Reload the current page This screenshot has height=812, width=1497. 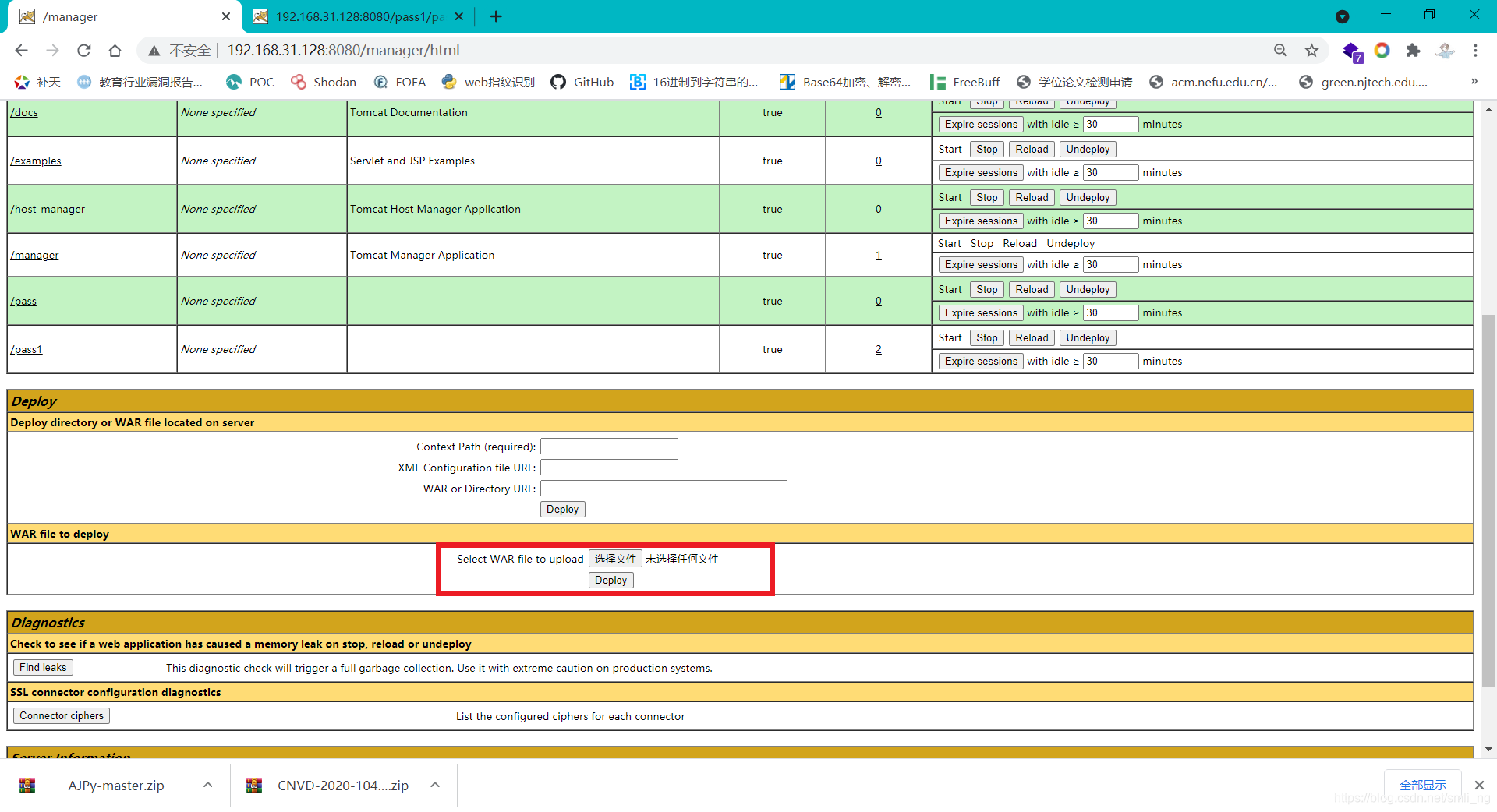(84, 51)
